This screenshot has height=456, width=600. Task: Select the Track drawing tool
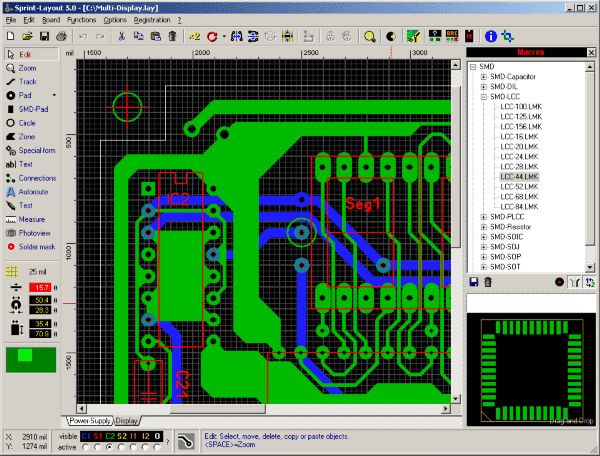click(x=28, y=81)
